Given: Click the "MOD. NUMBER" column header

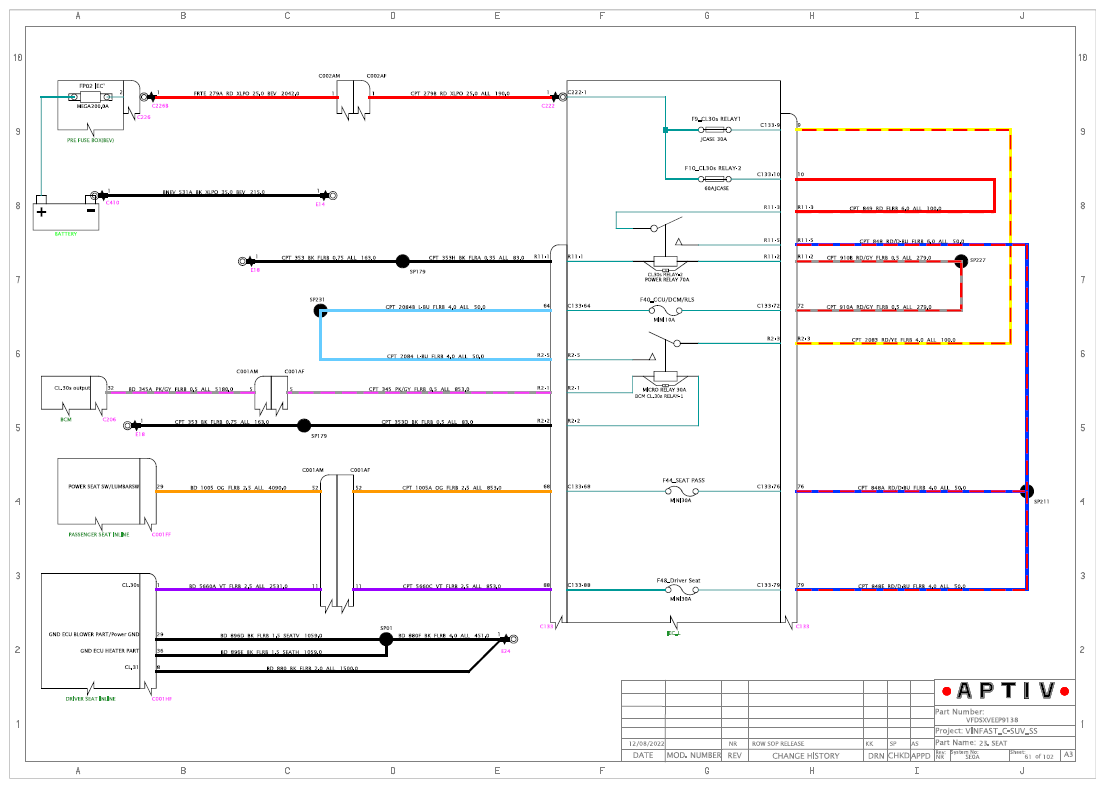Looking at the screenshot, I should 693,756.
